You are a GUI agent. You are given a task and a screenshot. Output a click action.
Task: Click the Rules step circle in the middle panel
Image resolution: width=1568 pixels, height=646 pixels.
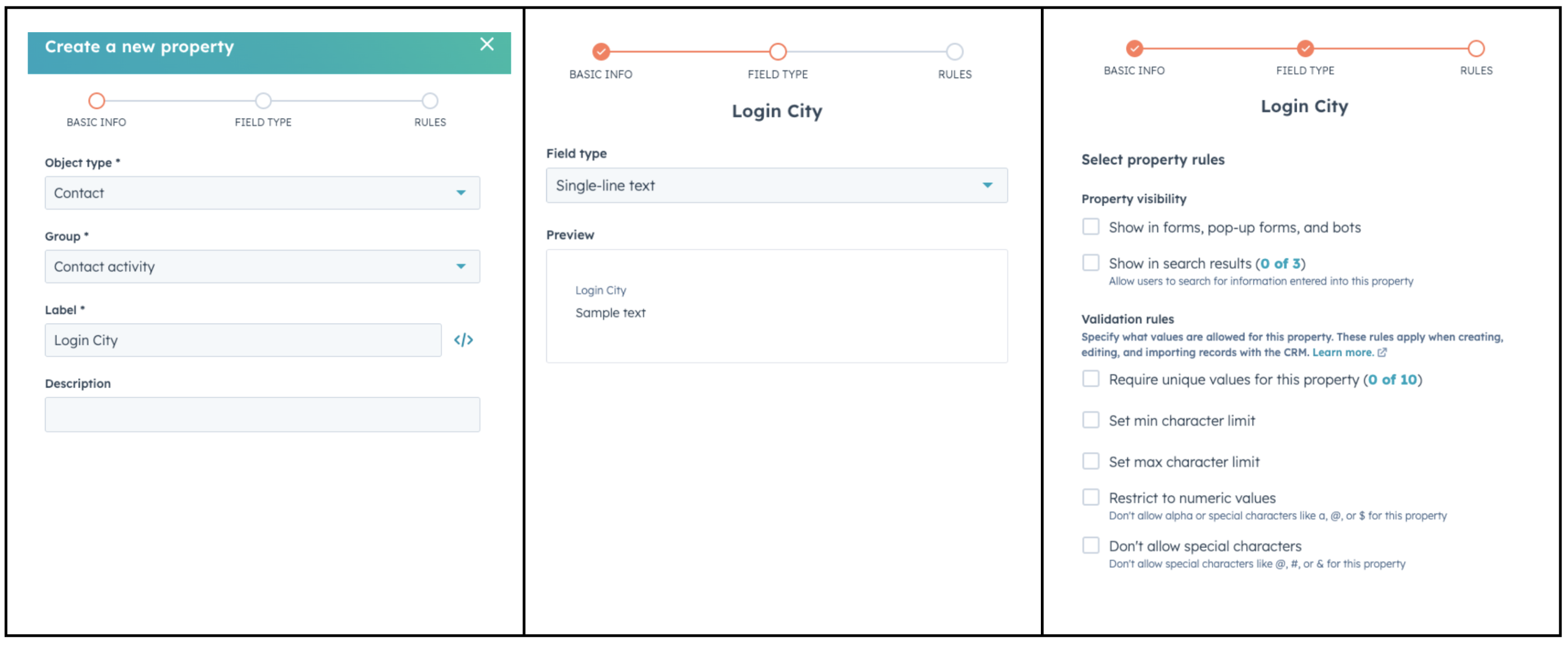[954, 52]
